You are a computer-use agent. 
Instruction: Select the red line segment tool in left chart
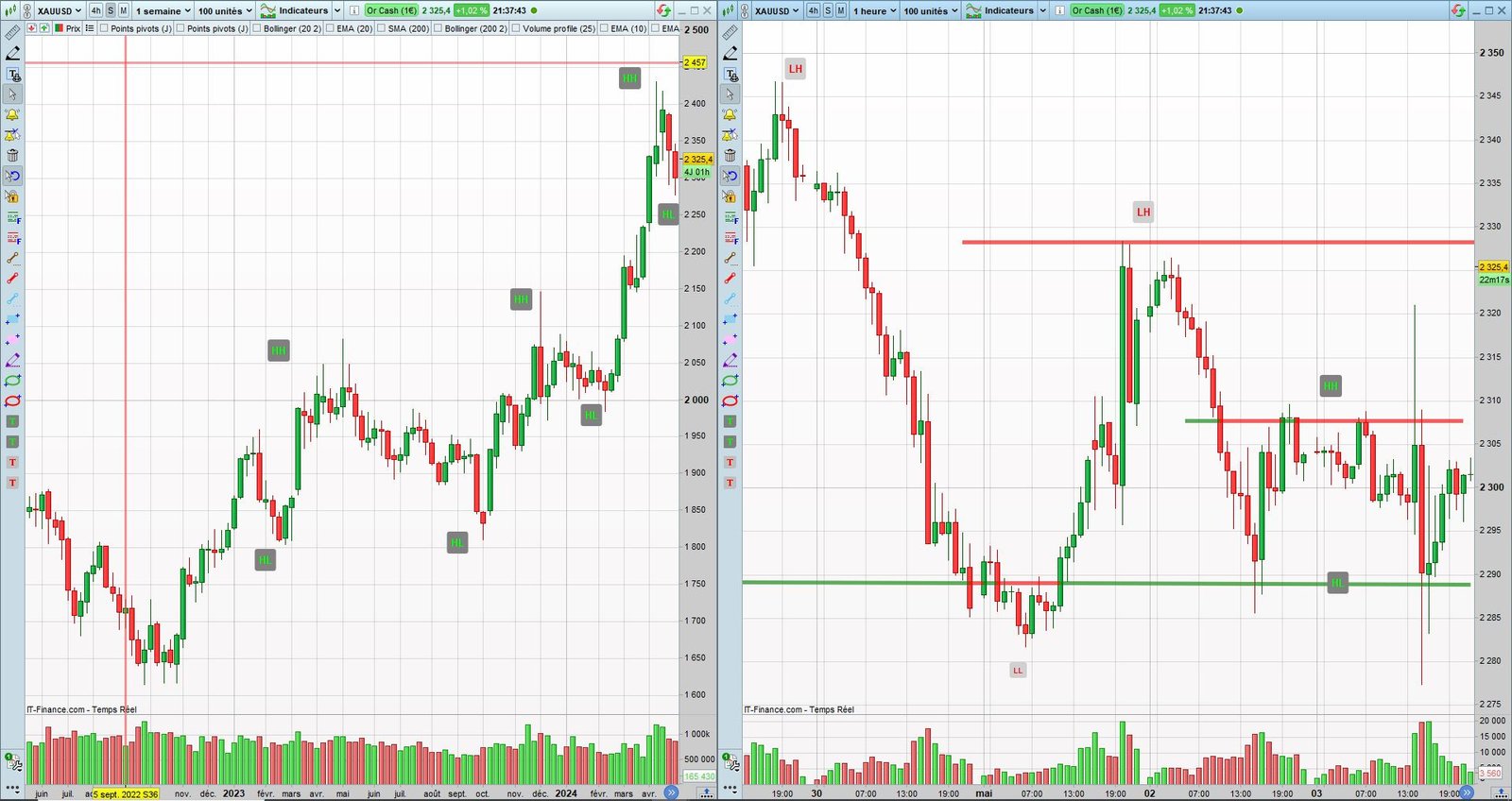point(12,279)
